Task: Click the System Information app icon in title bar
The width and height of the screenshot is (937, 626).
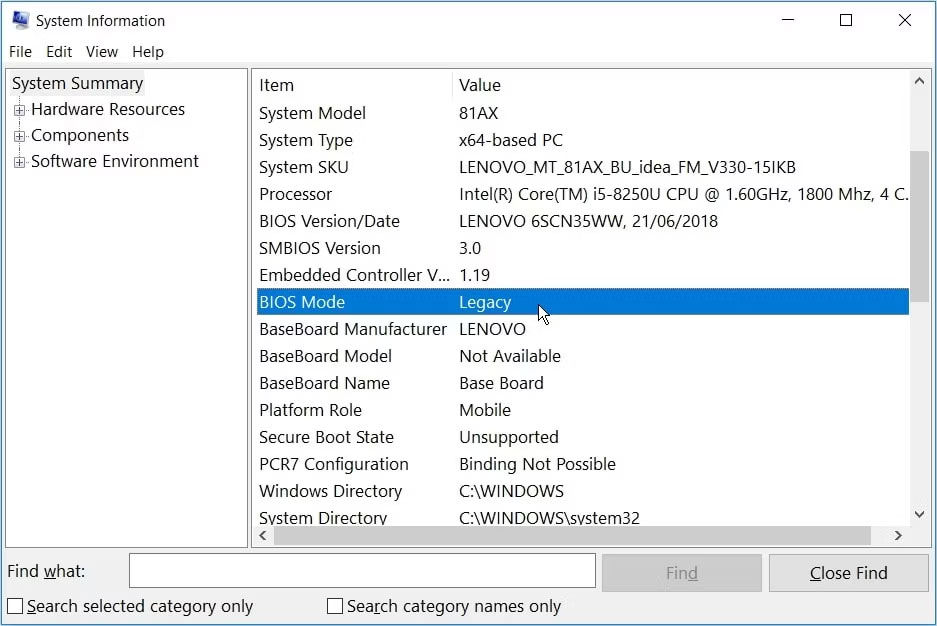Action: [20, 20]
